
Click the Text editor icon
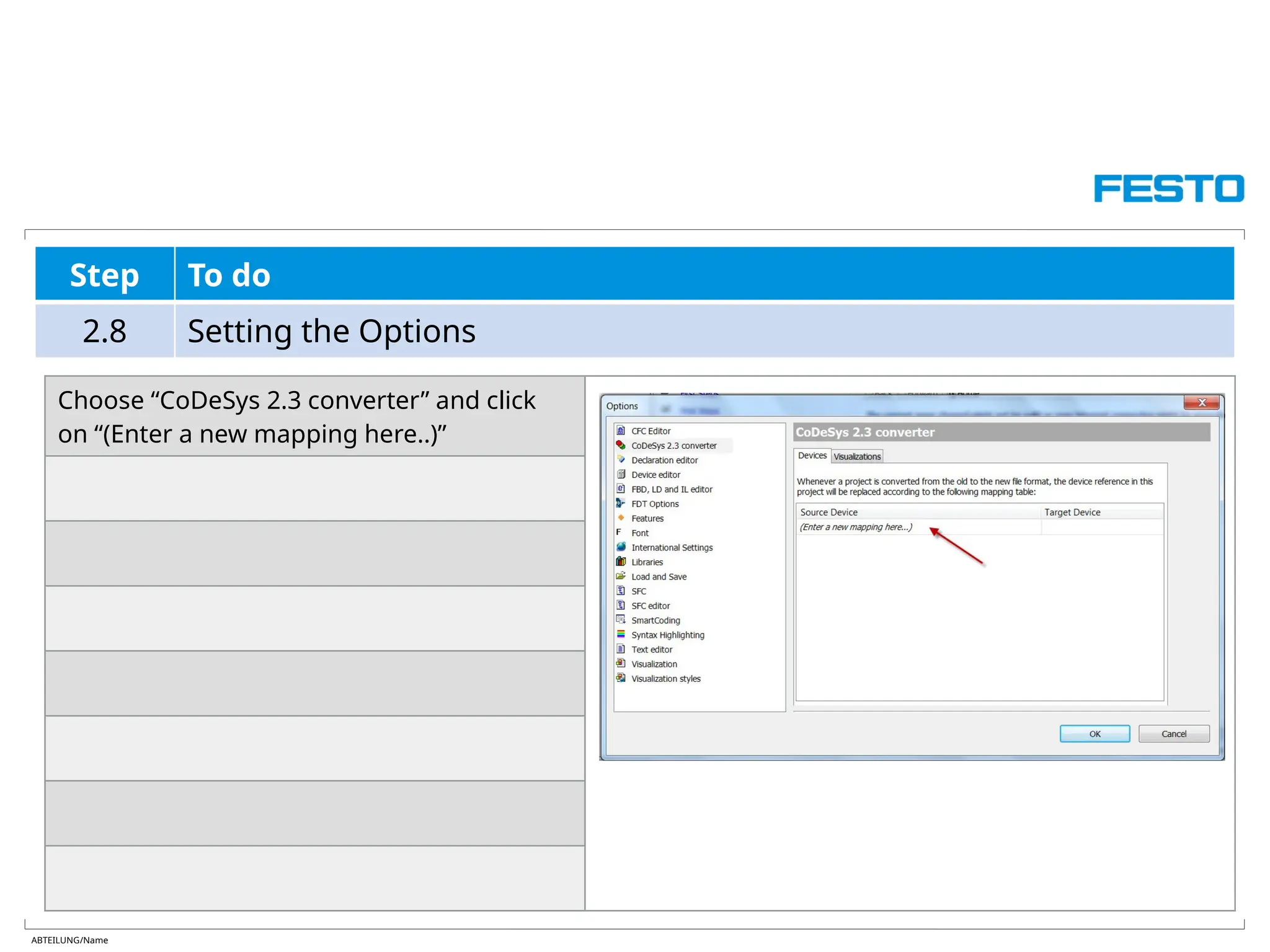pos(621,649)
